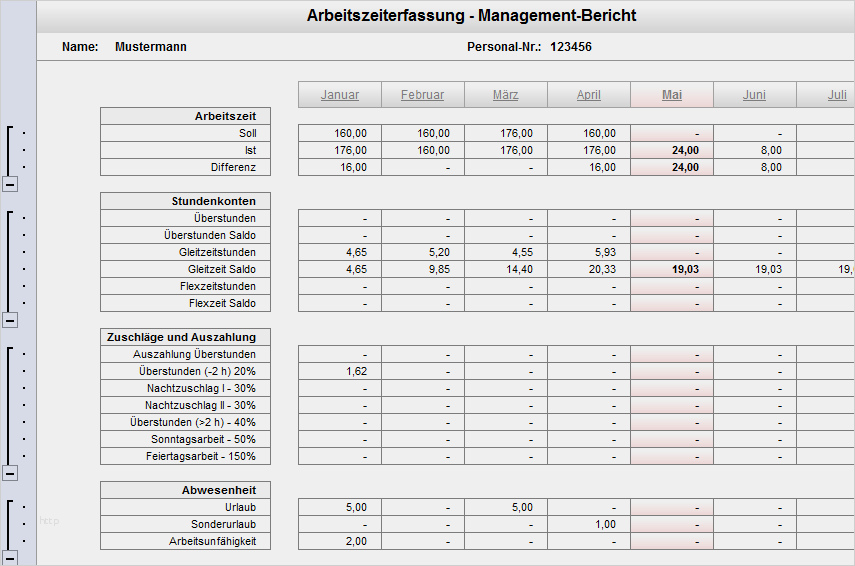The height and width of the screenshot is (566, 855).
Task: Open the Januar month link
Action: [x=340, y=95]
